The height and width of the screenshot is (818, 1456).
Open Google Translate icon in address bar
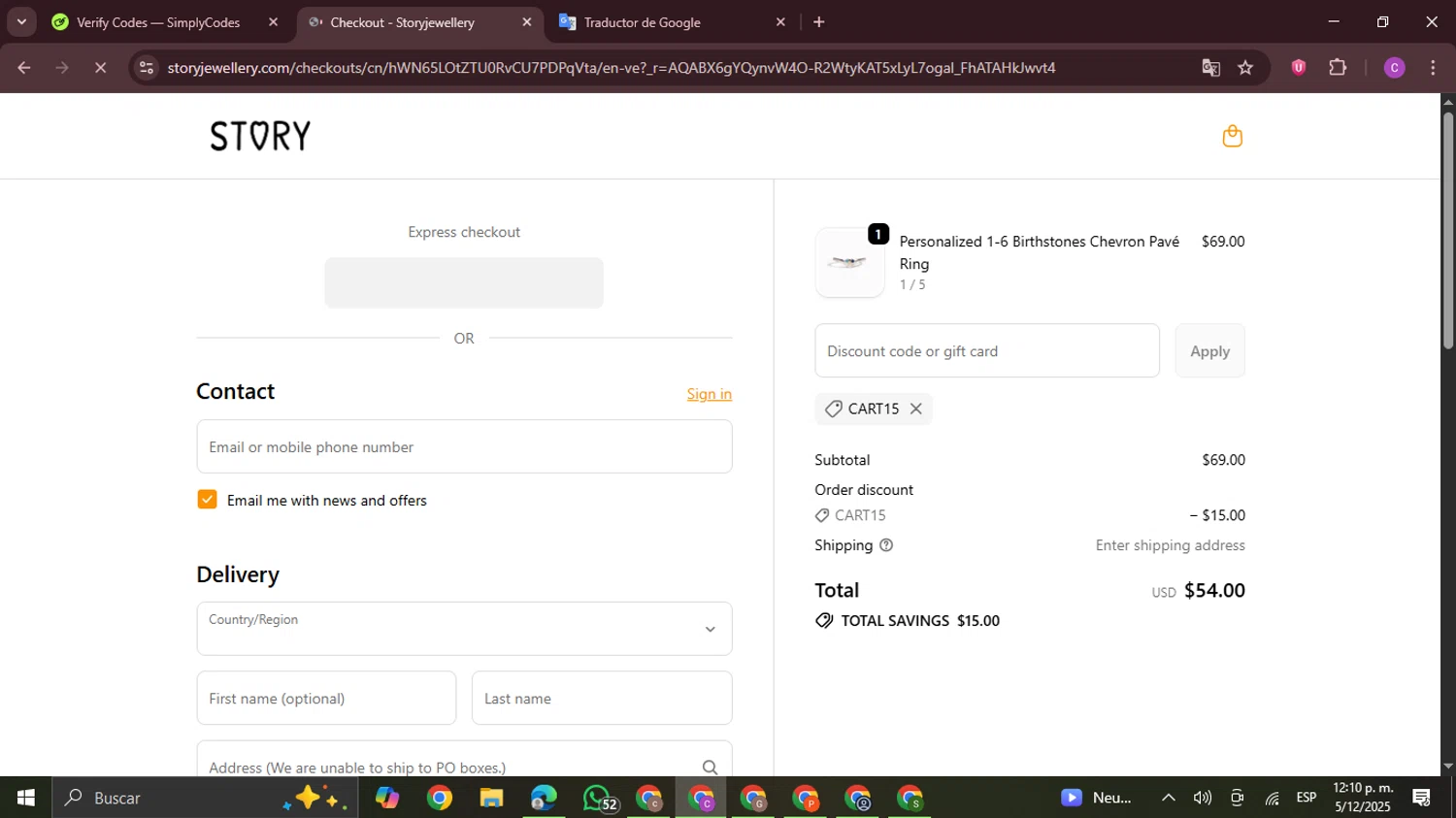1210,68
